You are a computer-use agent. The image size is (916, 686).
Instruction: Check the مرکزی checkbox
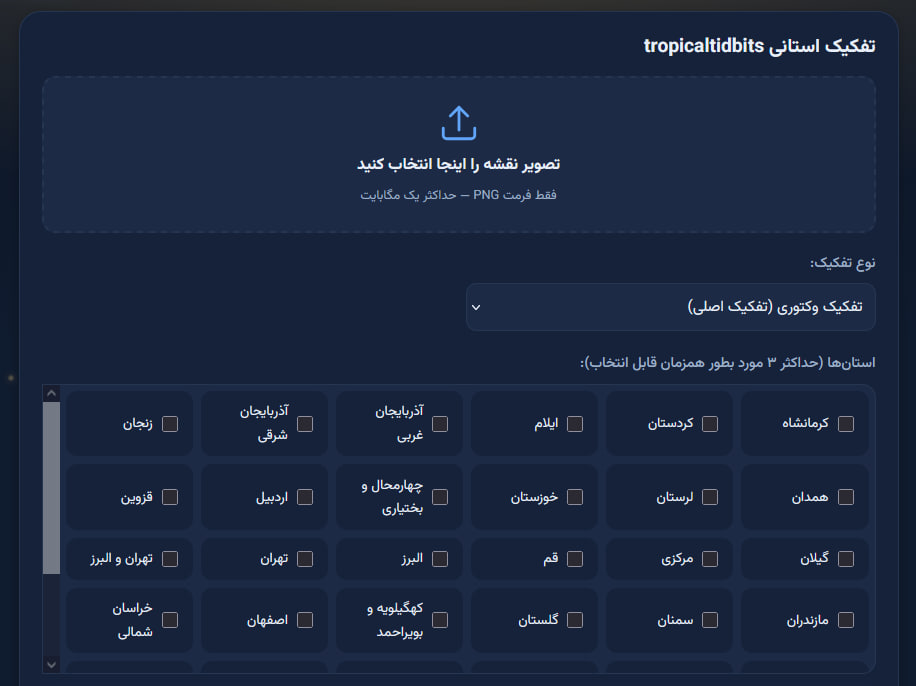coord(710,559)
